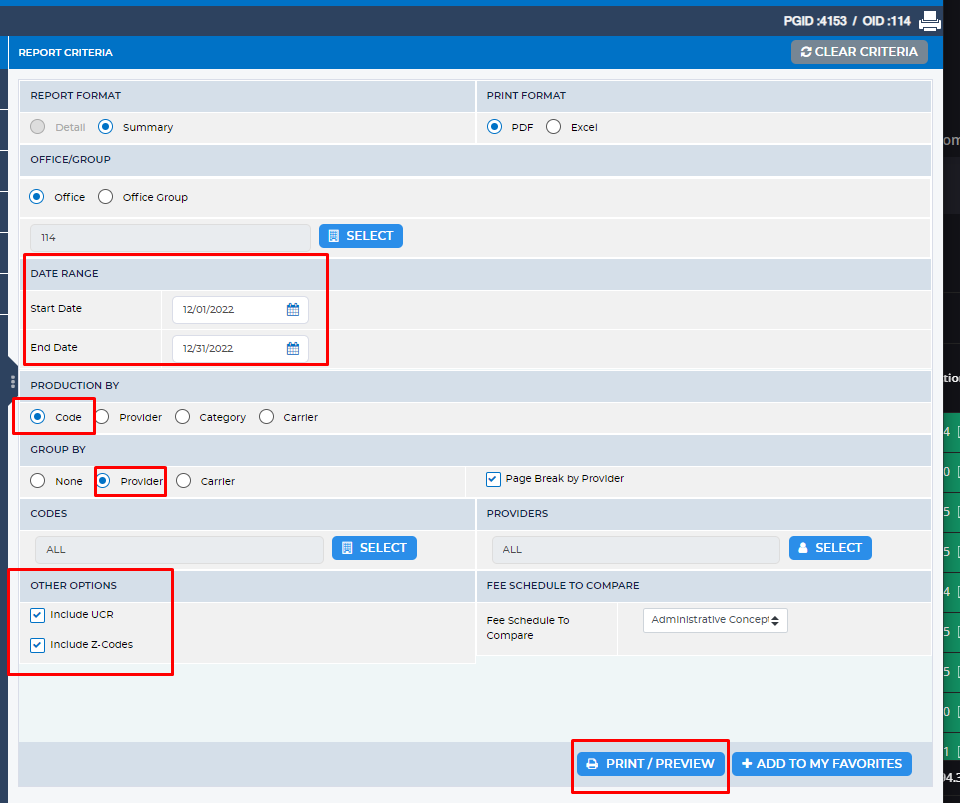Click the Print / Preview button
Viewport: 960px width, 803px height.
[x=650, y=764]
